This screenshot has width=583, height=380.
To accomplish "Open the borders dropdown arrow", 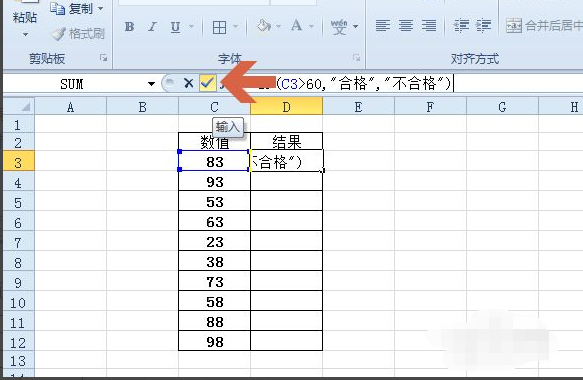I will pos(235,26).
